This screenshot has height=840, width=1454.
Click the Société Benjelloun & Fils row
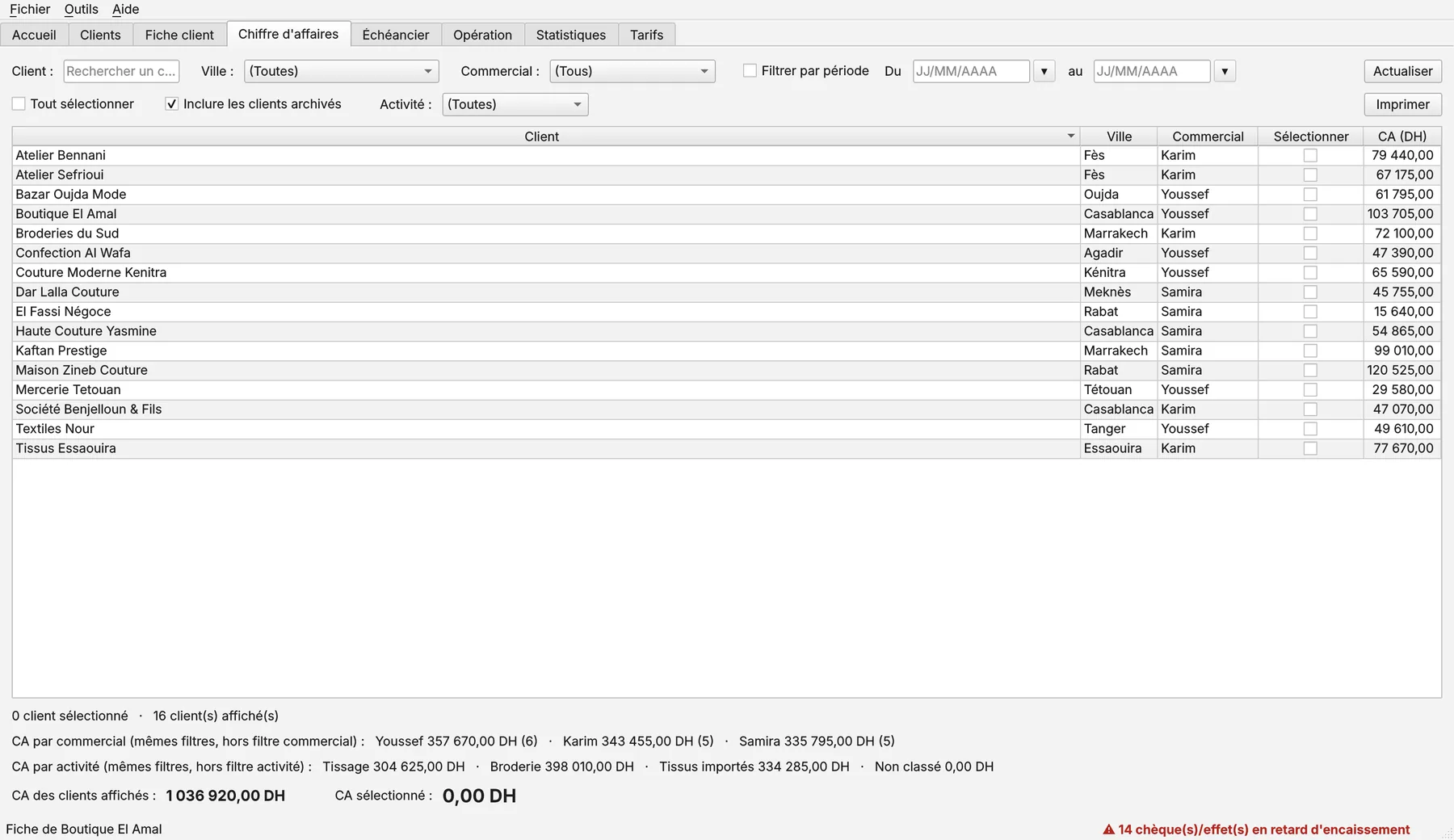coord(726,409)
